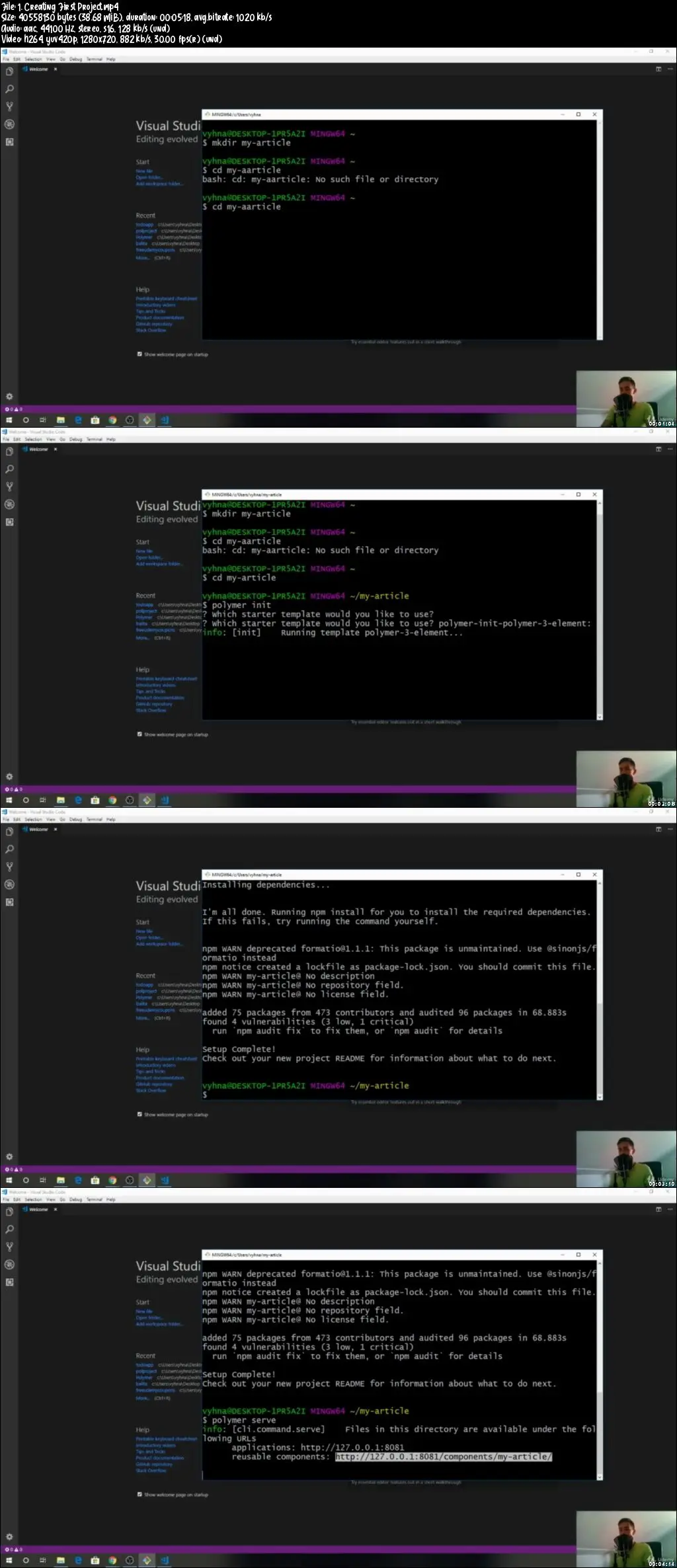Image resolution: width=677 pixels, height=1568 pixels.
Task: Open Extensions icon in the 00:01:04 frame
Action: (9, 141)
